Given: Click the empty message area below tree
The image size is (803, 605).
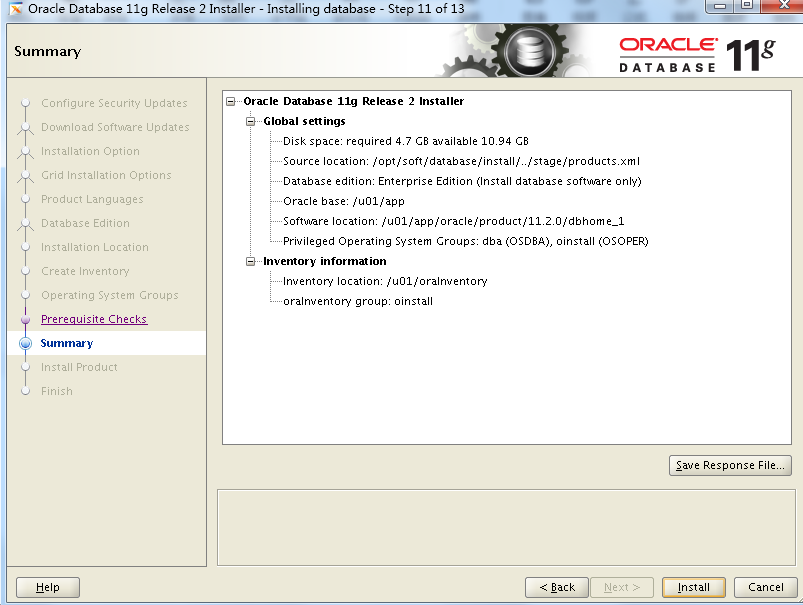Looking at the screenshot, I should coord(506,528).
